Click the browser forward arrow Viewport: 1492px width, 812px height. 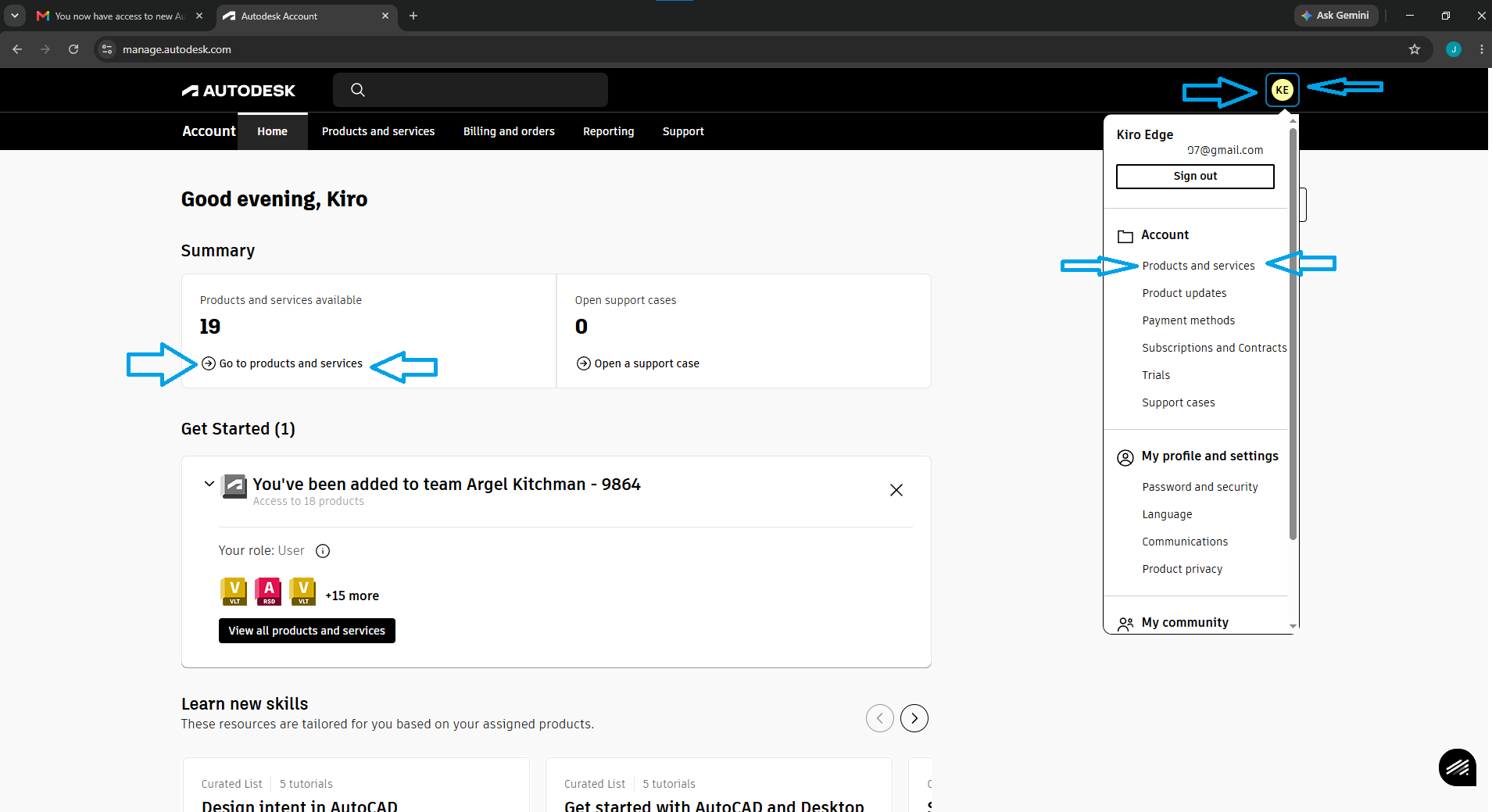(x=45, y=49)
